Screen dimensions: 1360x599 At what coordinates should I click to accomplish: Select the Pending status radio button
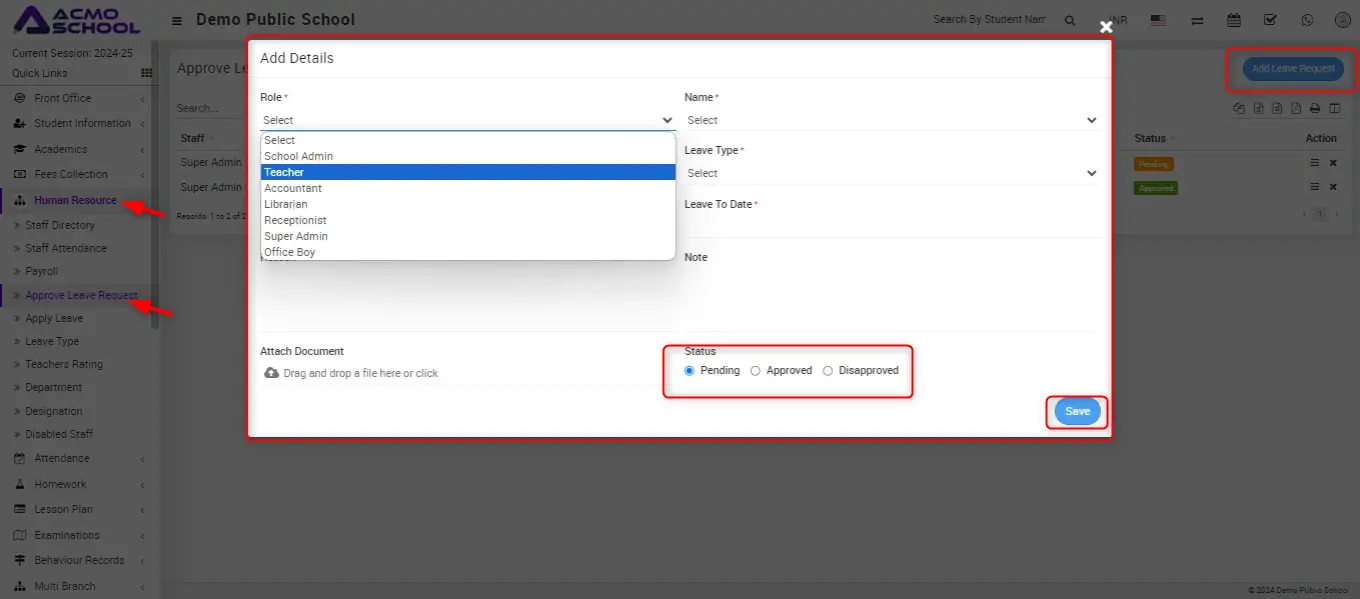(690, 371)
